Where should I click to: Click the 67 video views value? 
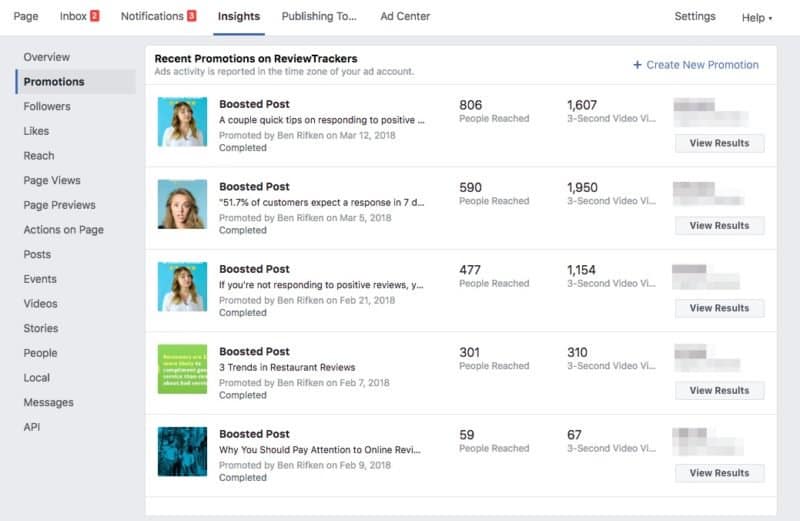tap(574, 435)
